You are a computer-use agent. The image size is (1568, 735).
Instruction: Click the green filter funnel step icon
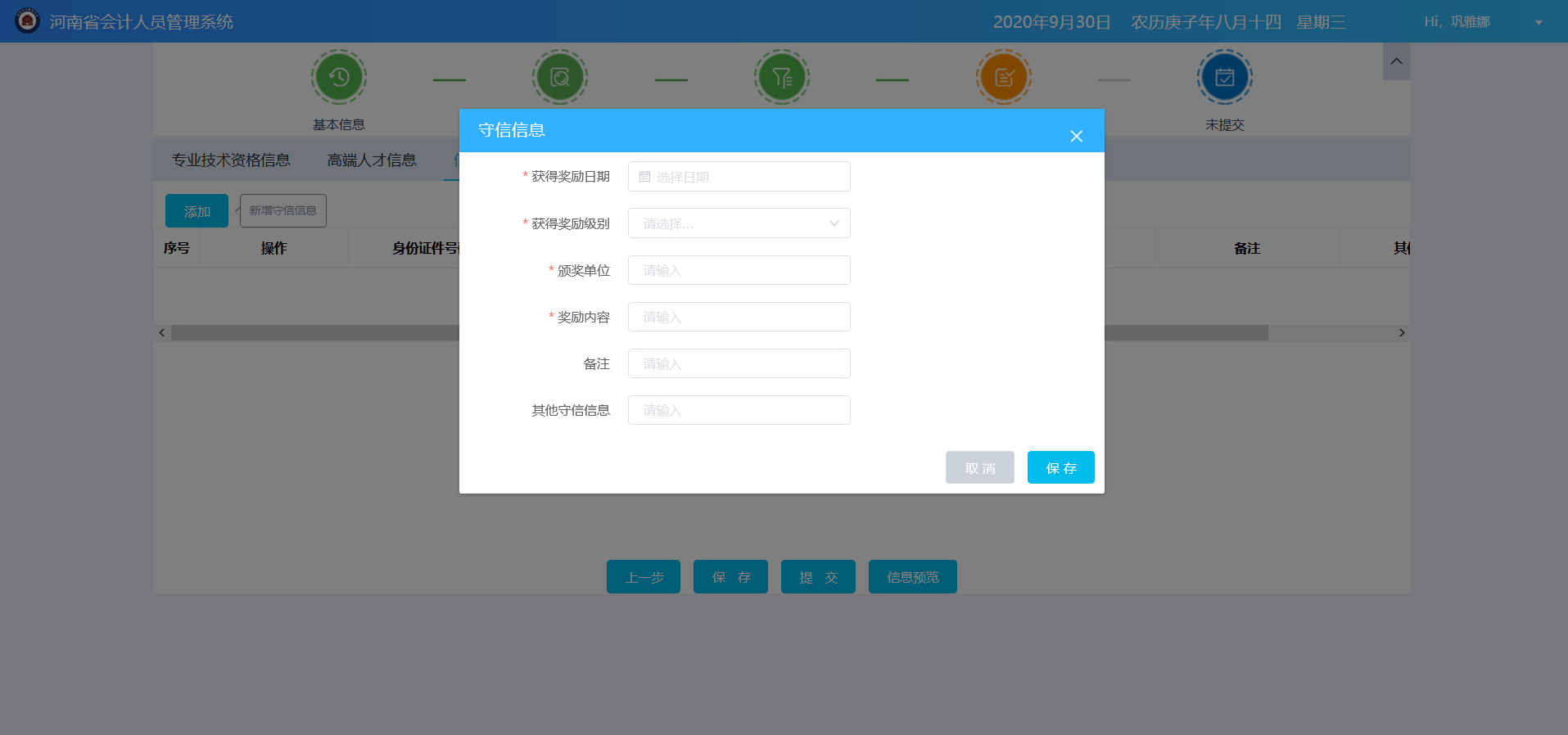[782, 78]
